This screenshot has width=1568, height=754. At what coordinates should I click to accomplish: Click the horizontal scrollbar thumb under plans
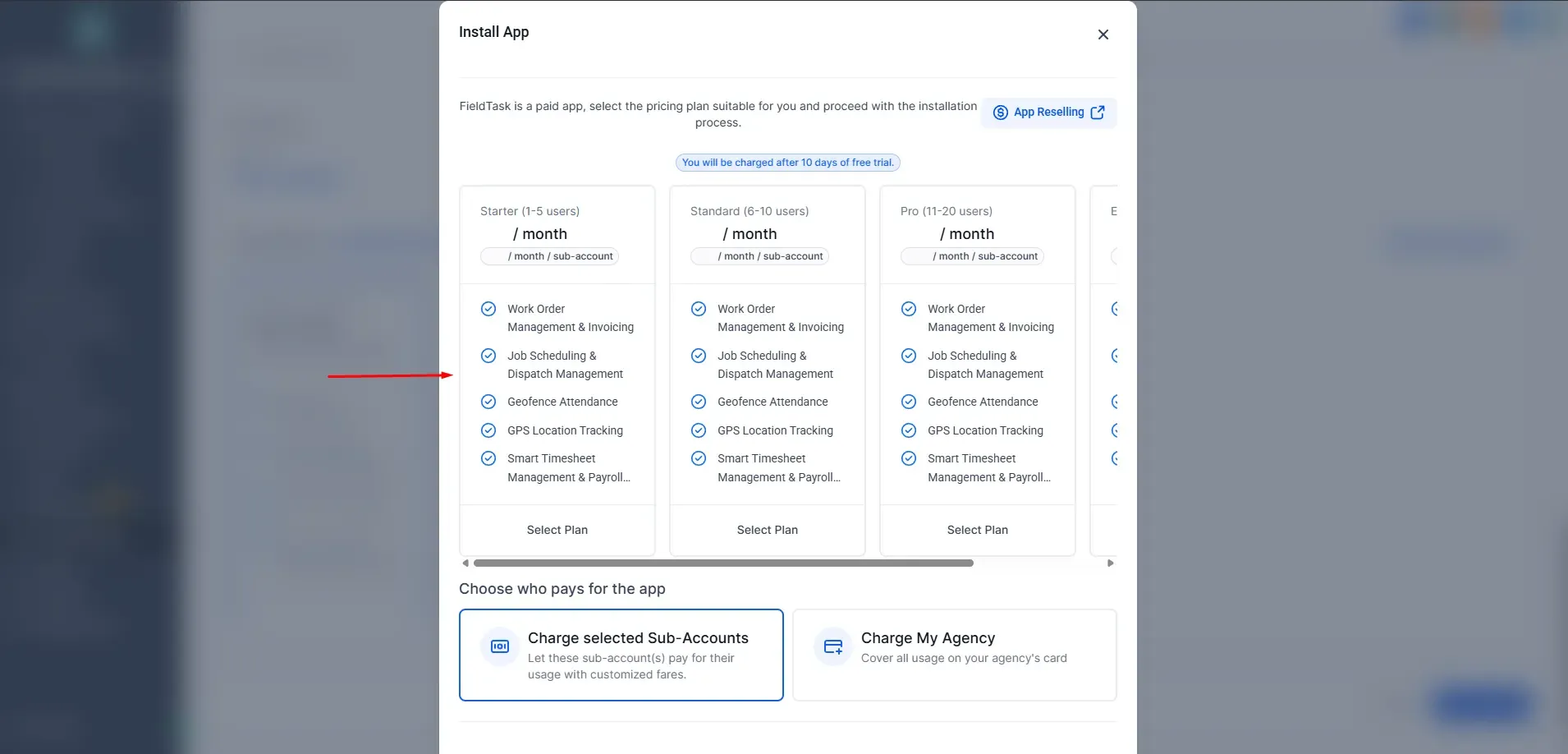pyautogui.click(x=723, y=563)
